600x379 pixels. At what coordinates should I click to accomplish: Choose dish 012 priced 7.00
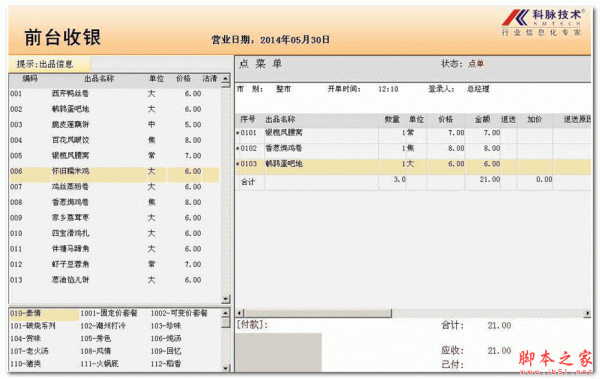pos(115,264)
